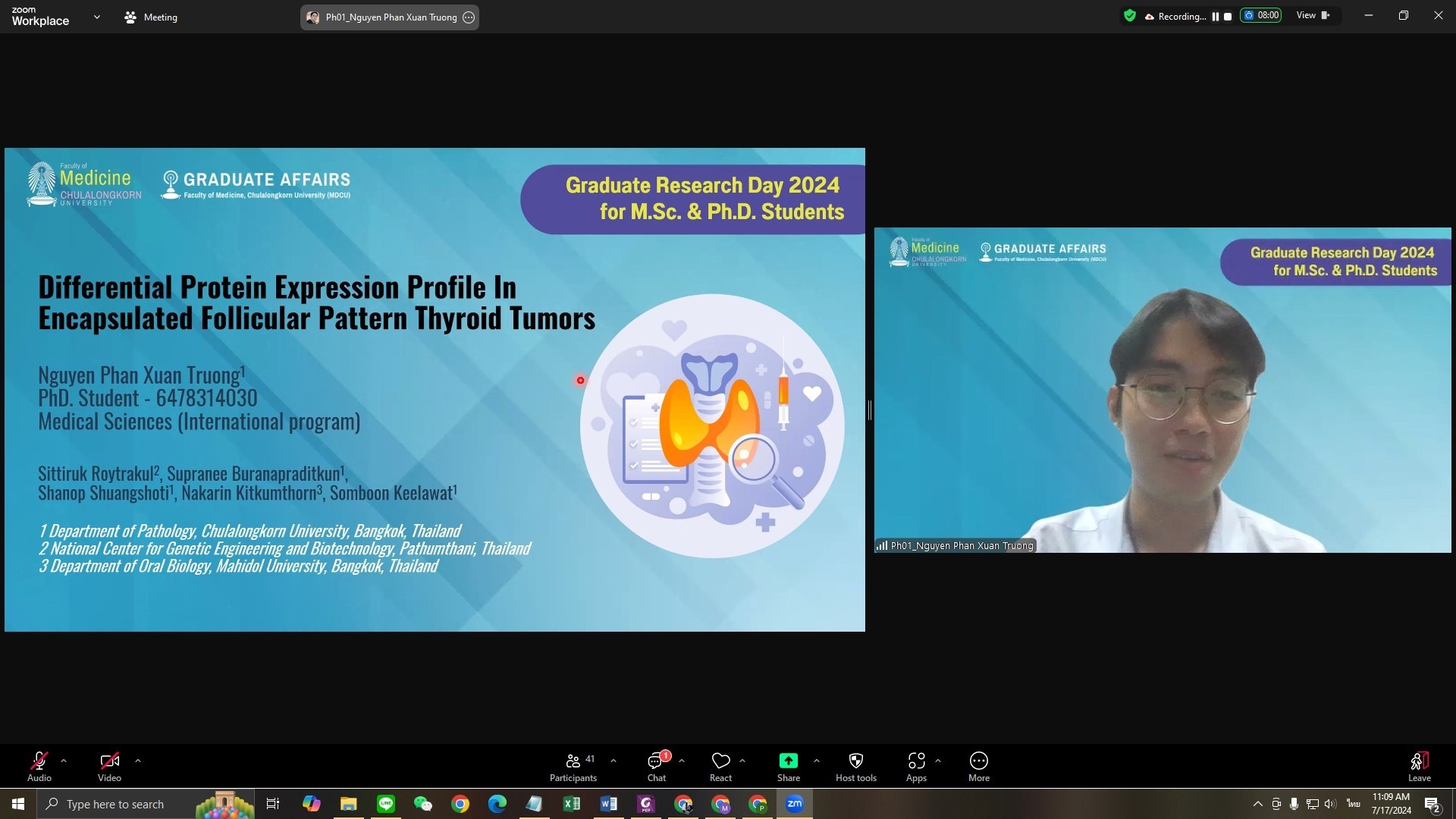Stop the recording with the square button

[1228, 16]
